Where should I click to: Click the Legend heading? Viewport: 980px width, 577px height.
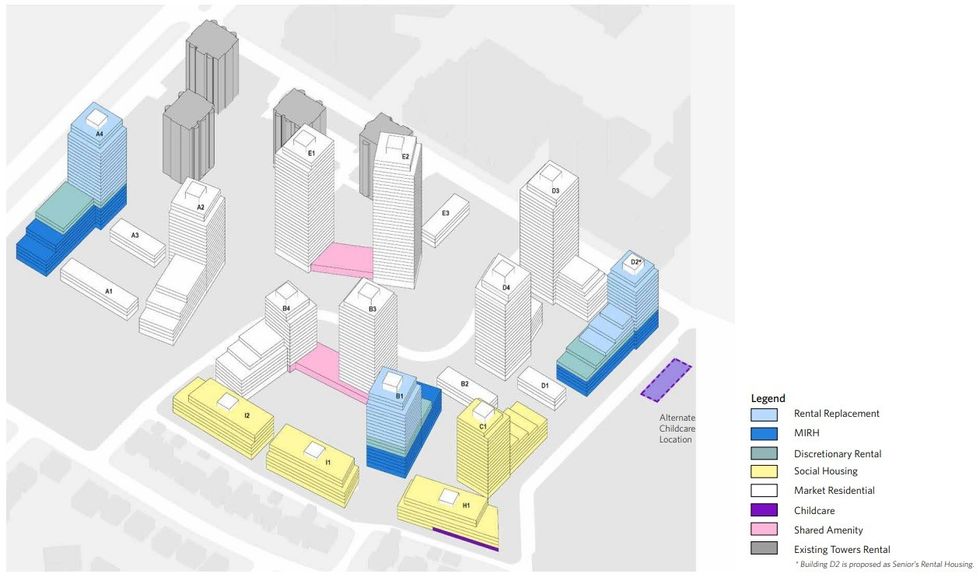pyautogui.click(x=768, y=397)
